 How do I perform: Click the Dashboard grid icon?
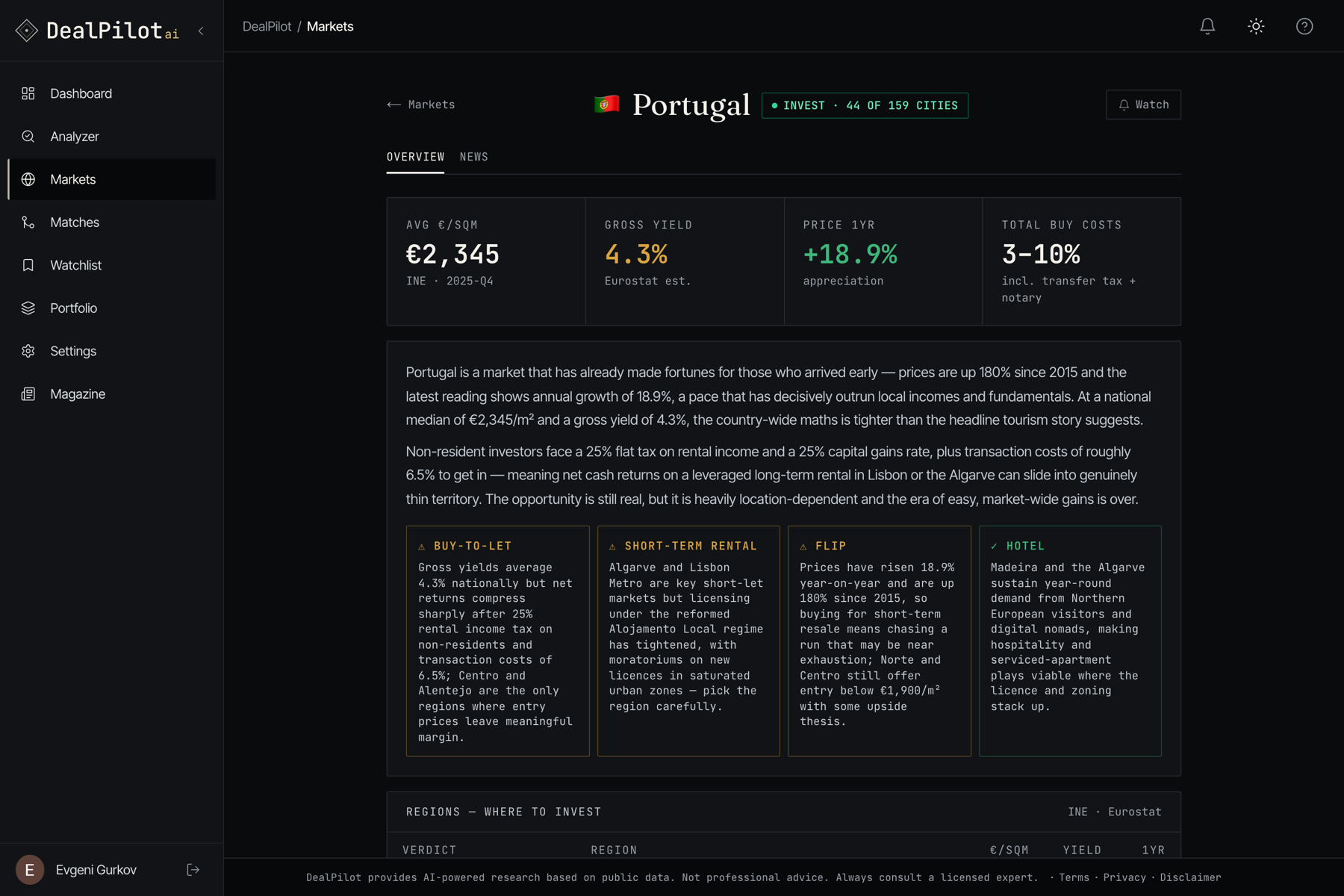coord(28,93)
